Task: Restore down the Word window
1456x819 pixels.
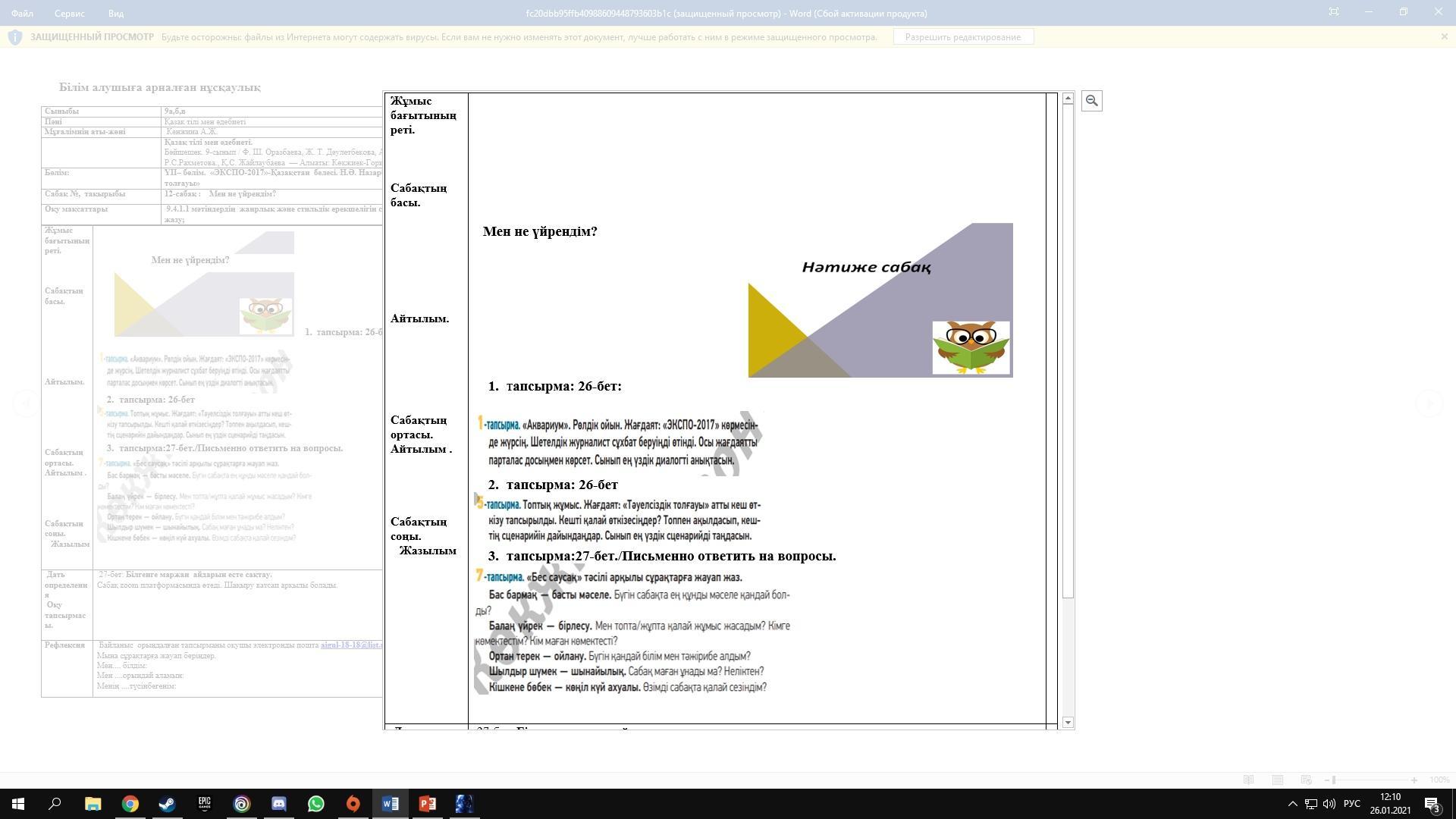Action: [x=1404, y=12]
